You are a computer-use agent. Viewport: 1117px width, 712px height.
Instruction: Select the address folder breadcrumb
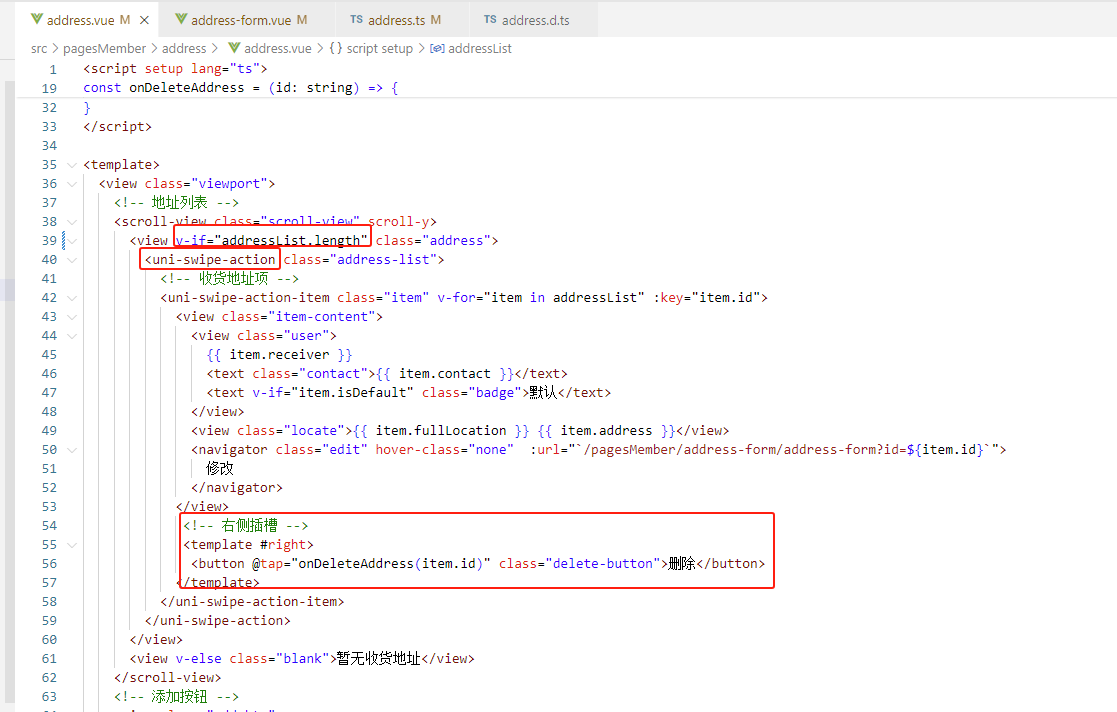tap(184, 48)
